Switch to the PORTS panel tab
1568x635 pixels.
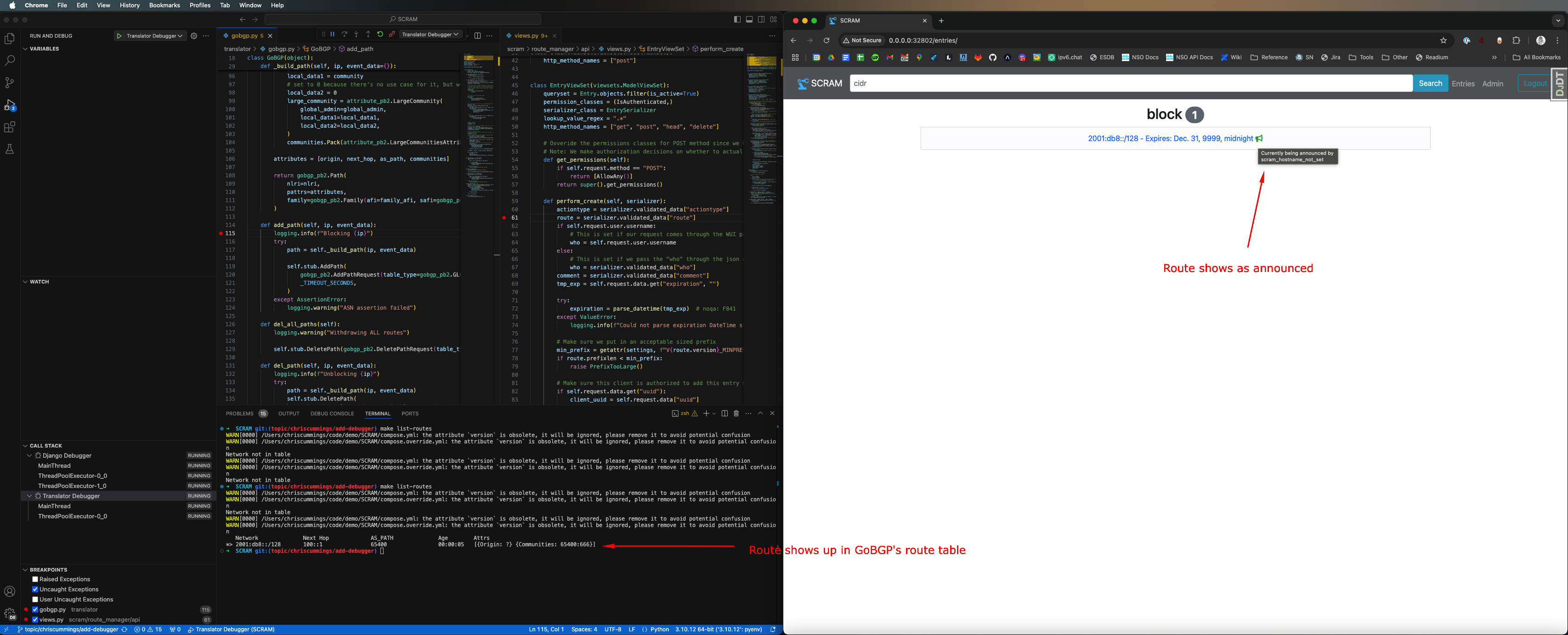[x=410, y=414]
